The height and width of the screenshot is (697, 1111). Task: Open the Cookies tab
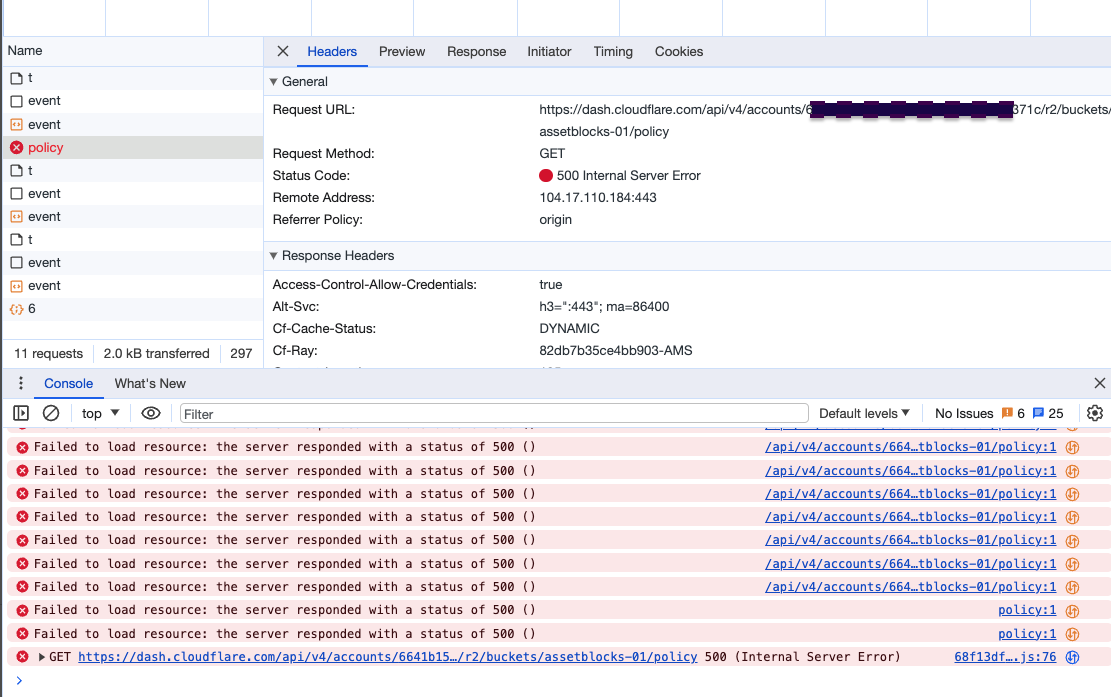pos(679,51)
